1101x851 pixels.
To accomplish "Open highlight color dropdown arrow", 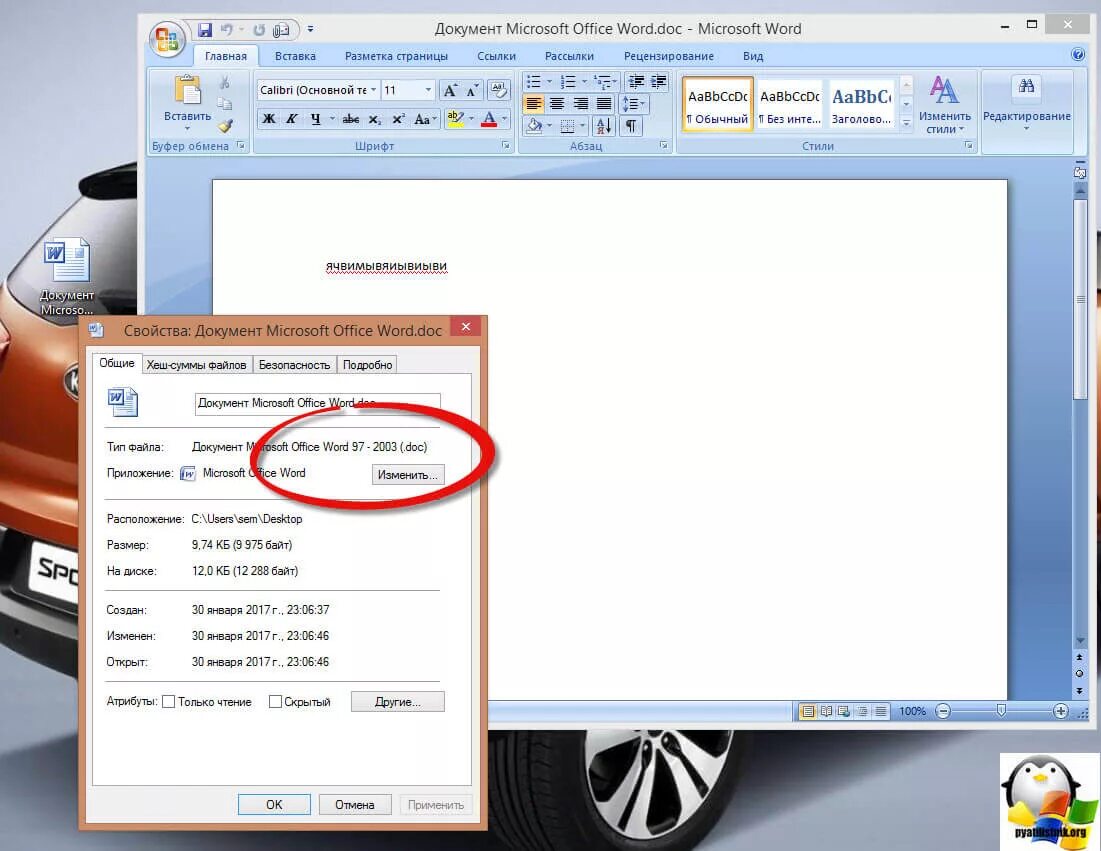I will tap(471, 119).
